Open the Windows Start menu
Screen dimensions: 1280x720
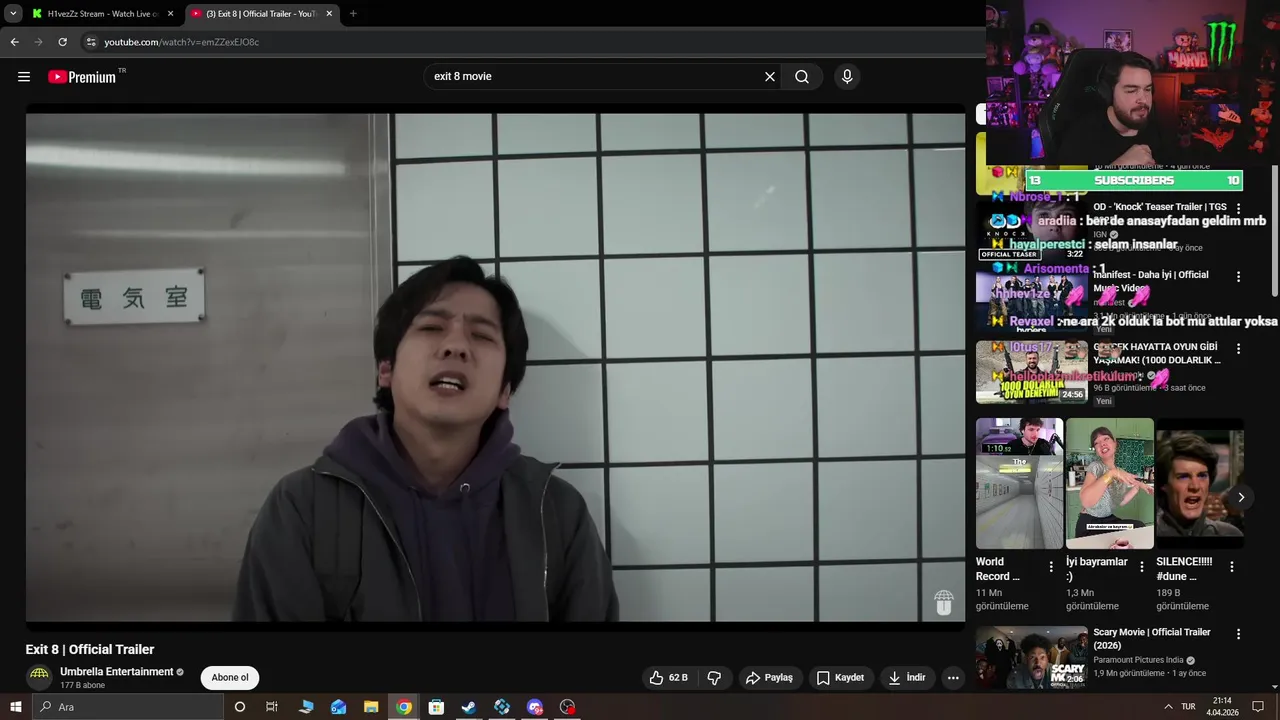point(15,707)
